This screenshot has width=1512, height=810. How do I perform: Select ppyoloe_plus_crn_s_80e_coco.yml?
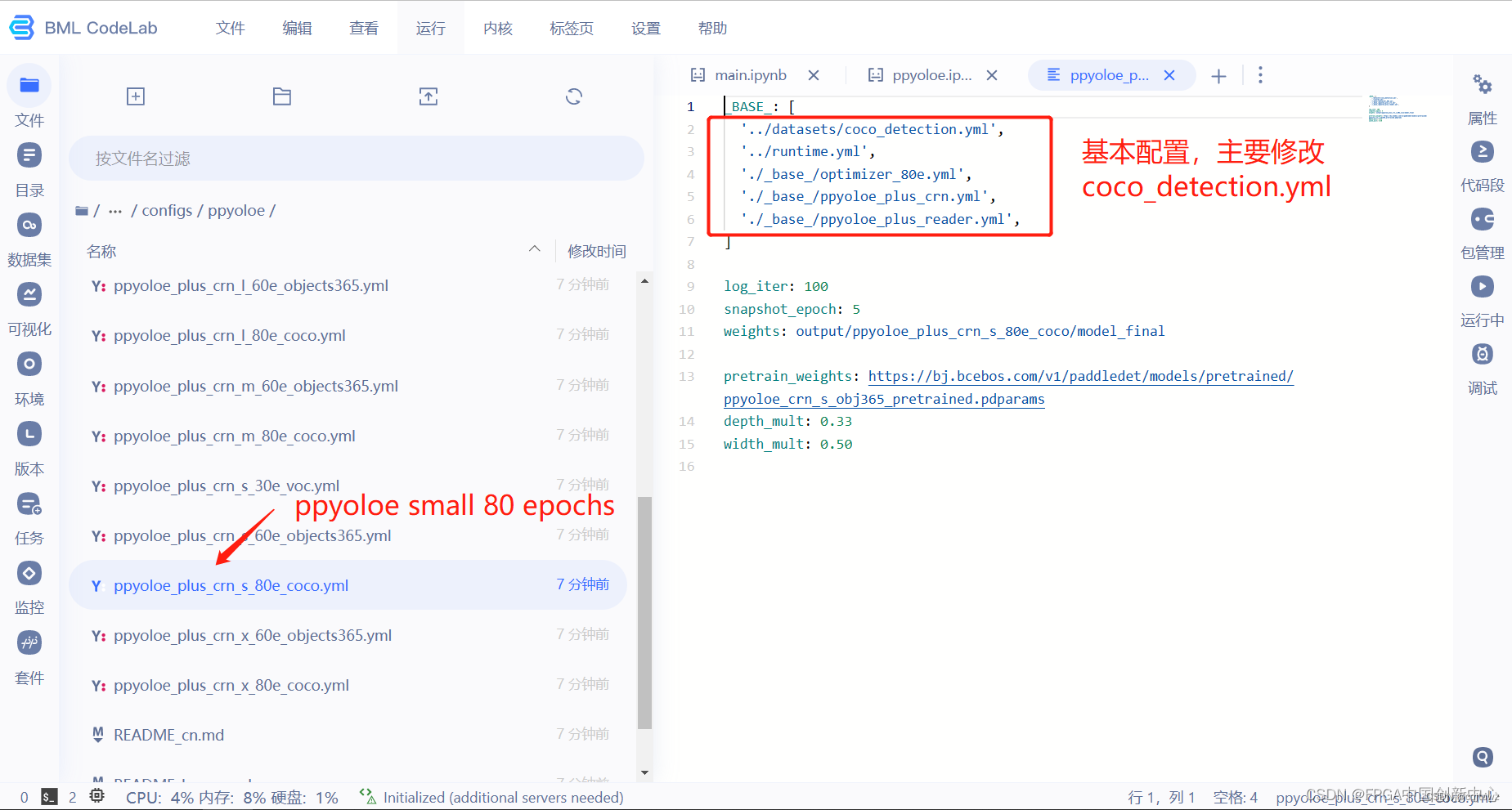[x=348, y=585]
